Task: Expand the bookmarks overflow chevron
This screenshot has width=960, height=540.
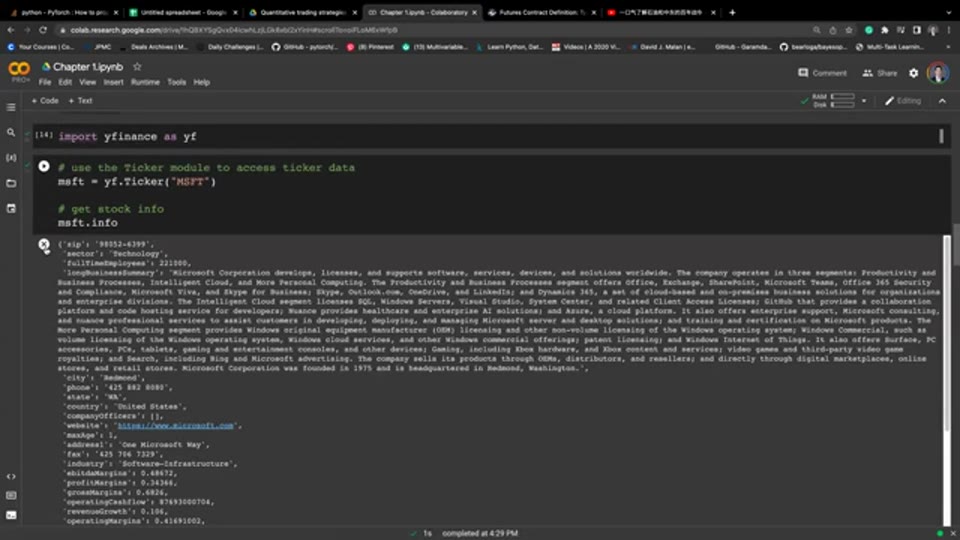Action: [x=948, y=47]
